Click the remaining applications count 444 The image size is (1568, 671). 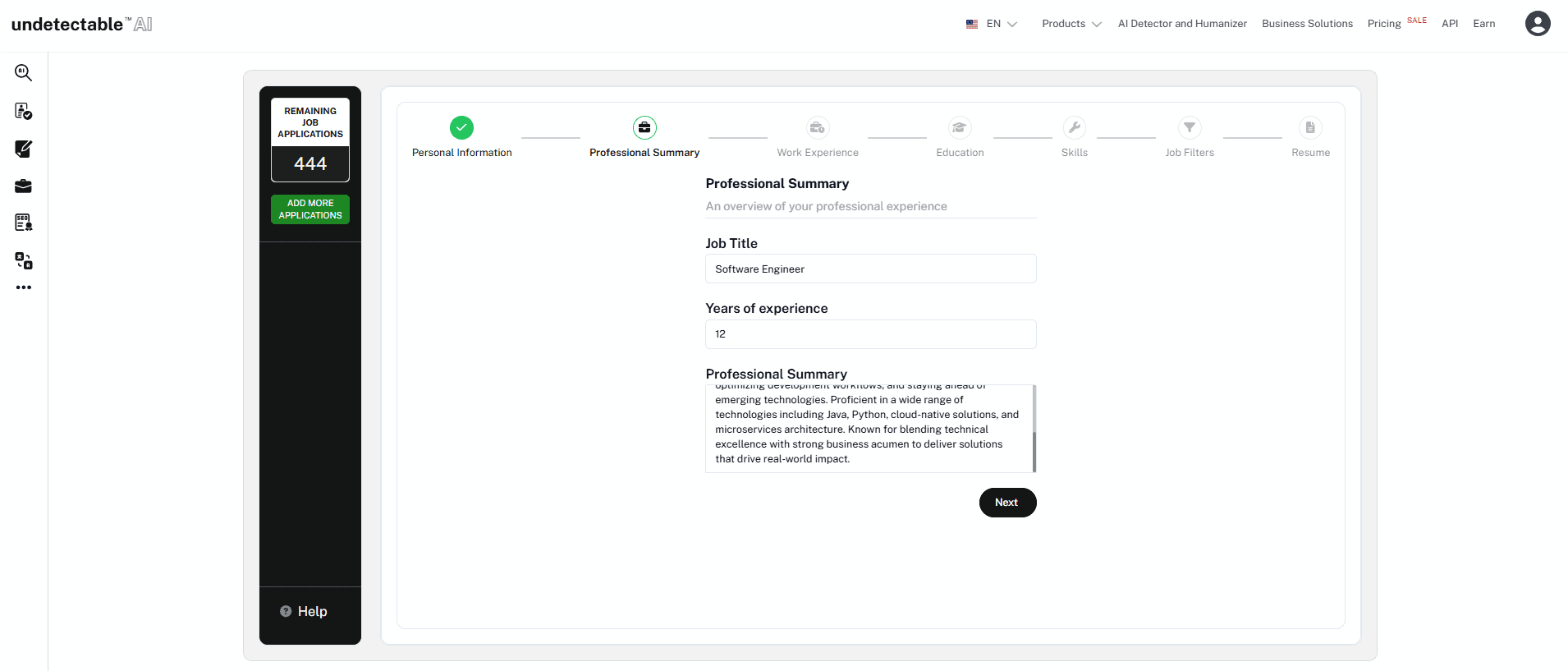coord(310,164)
